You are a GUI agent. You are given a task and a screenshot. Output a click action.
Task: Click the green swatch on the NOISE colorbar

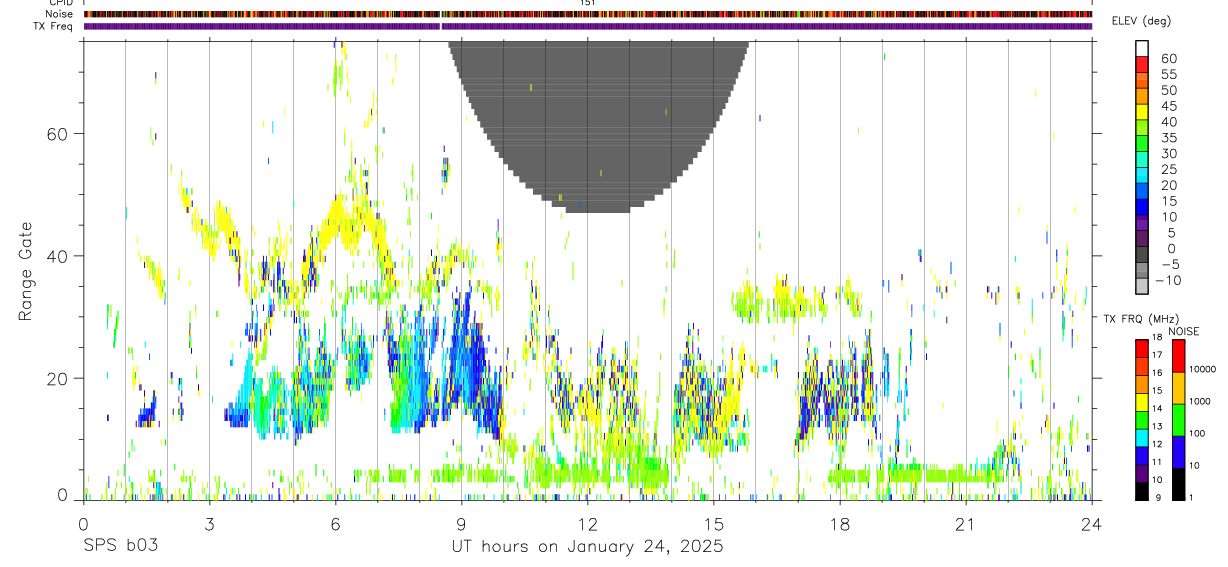pos(1179,420)
